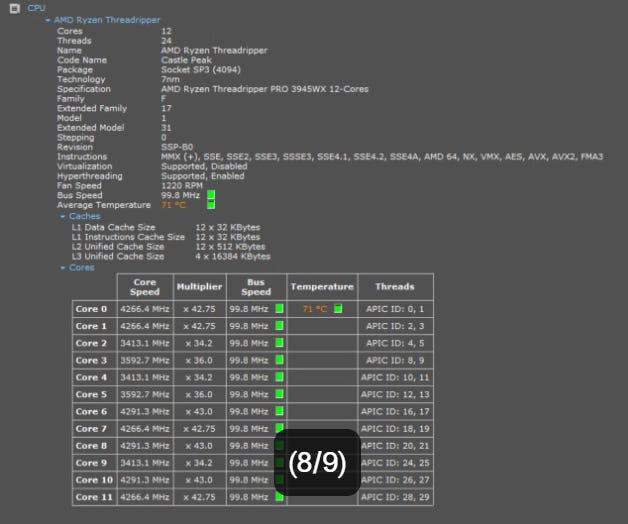Viewport: 628px width, 524px height.
Task: Click Core 2 bus speed green indicator
Action: (280, 343)
